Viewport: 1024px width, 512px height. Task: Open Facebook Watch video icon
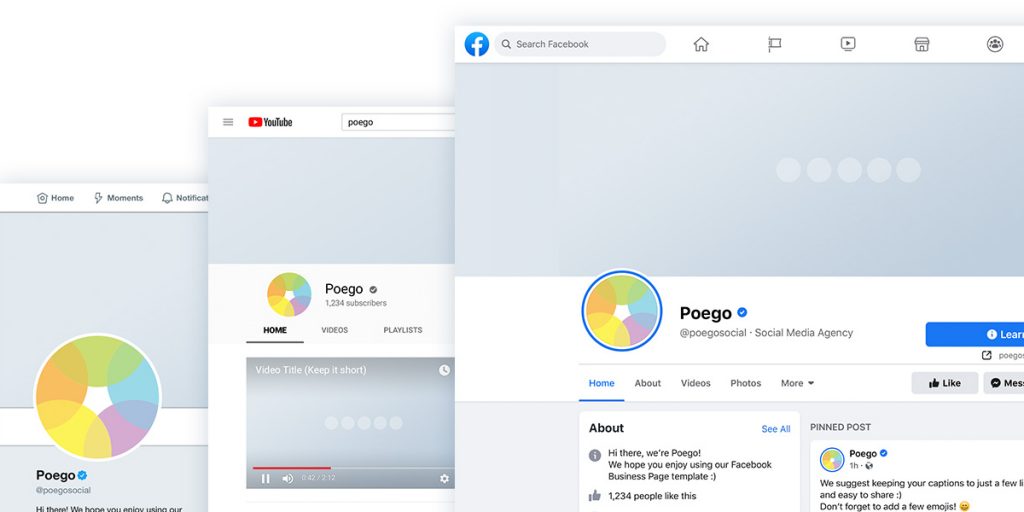tap(848, 44)
